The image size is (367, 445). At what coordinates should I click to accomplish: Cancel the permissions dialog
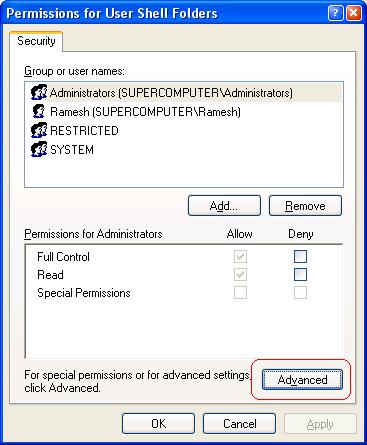point(240,424)
